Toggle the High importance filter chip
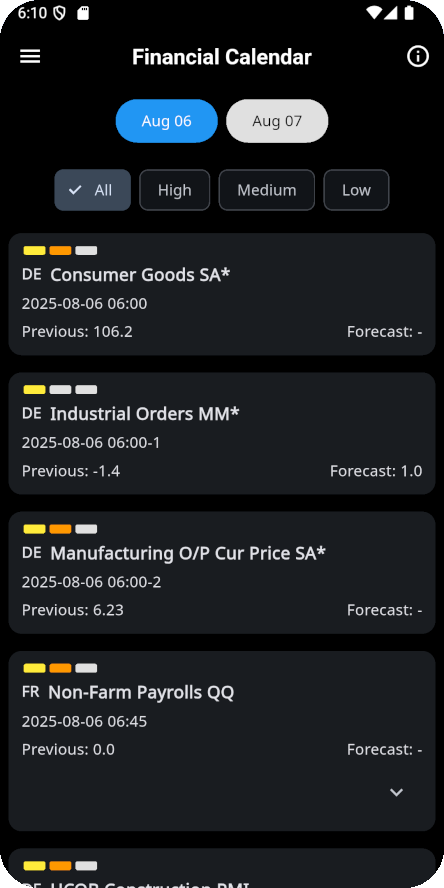Image resolution: width=444 pixels, height=888 pixels. pyautogui.click(x=174, y=190)
